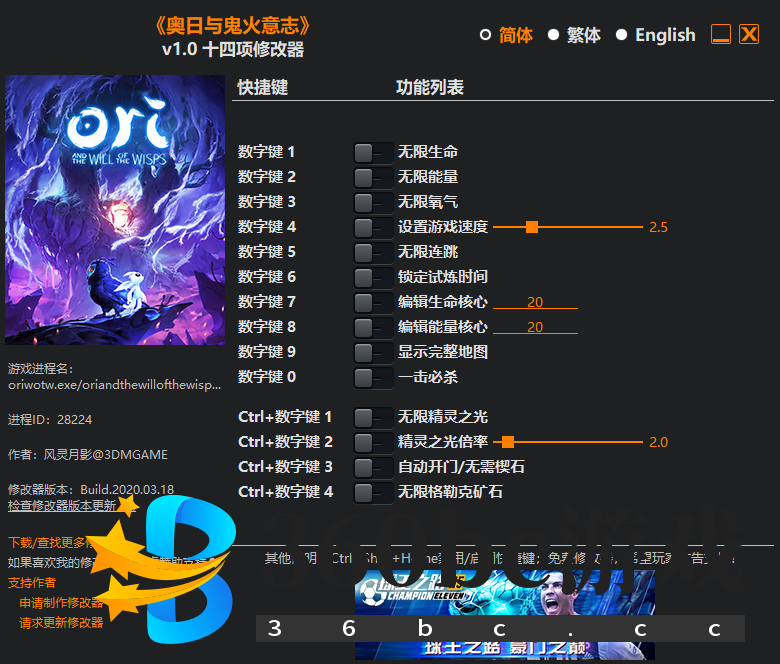The image size is (780, 664).
Task: Select 繁体 language radio button
Action: point(553,35)
